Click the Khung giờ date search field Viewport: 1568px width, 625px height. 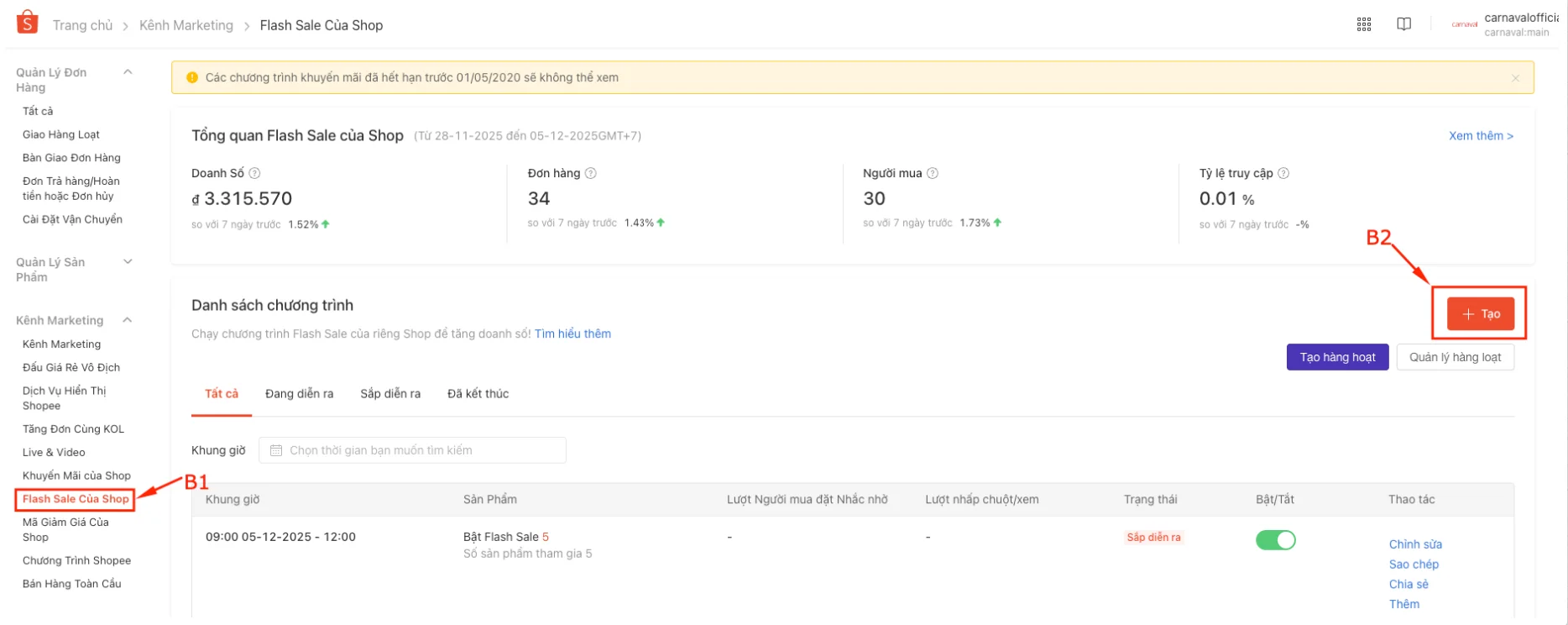(412, 450)
